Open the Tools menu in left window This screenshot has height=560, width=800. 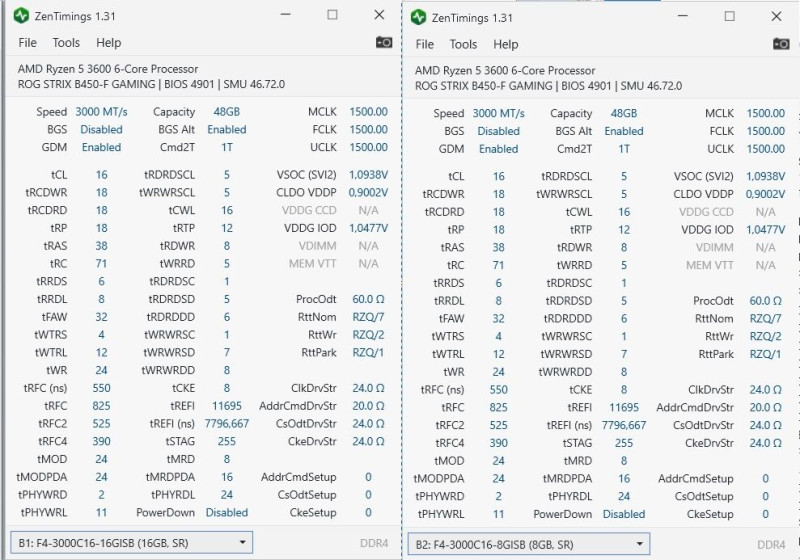click(66, 43)
